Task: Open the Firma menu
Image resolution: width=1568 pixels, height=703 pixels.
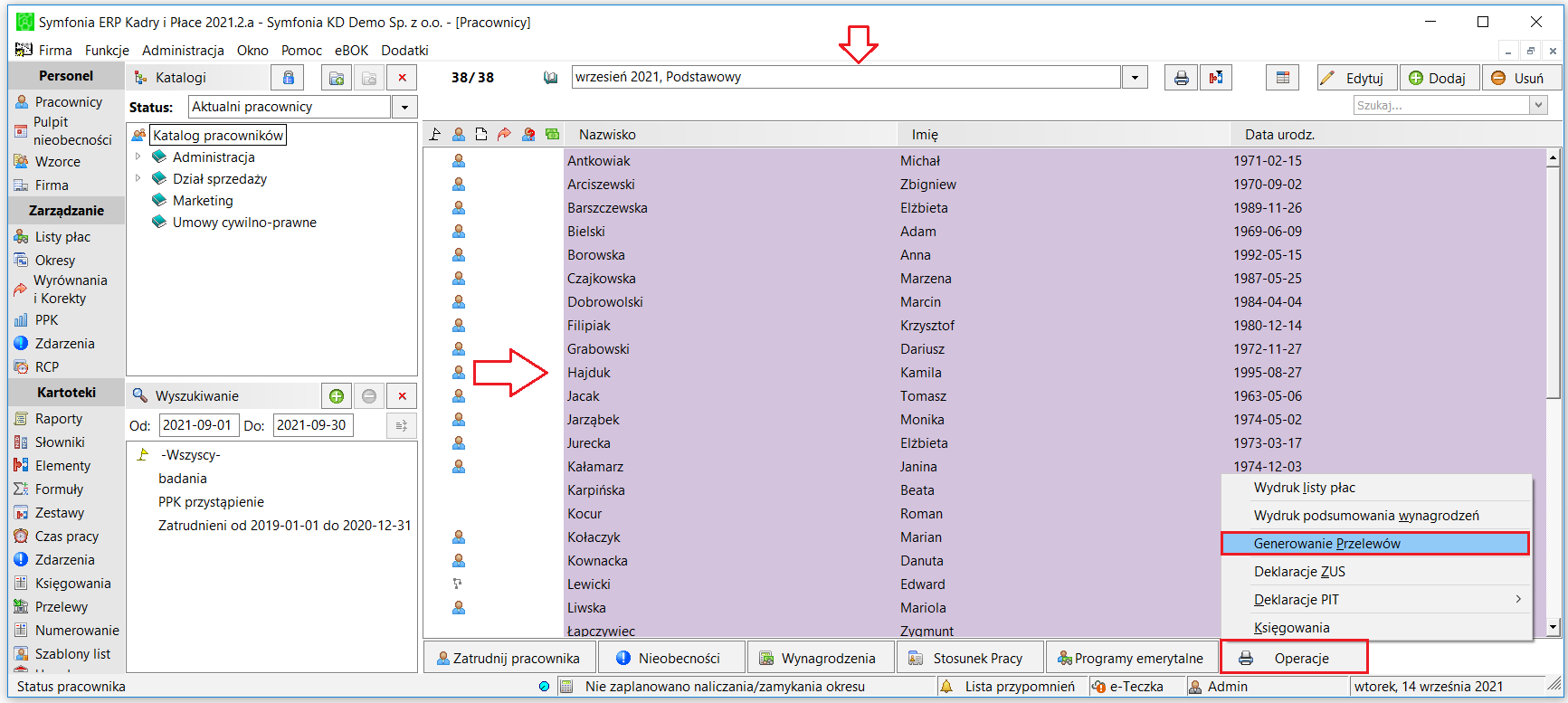Action: pyautogui.click(x=55, y=51)
